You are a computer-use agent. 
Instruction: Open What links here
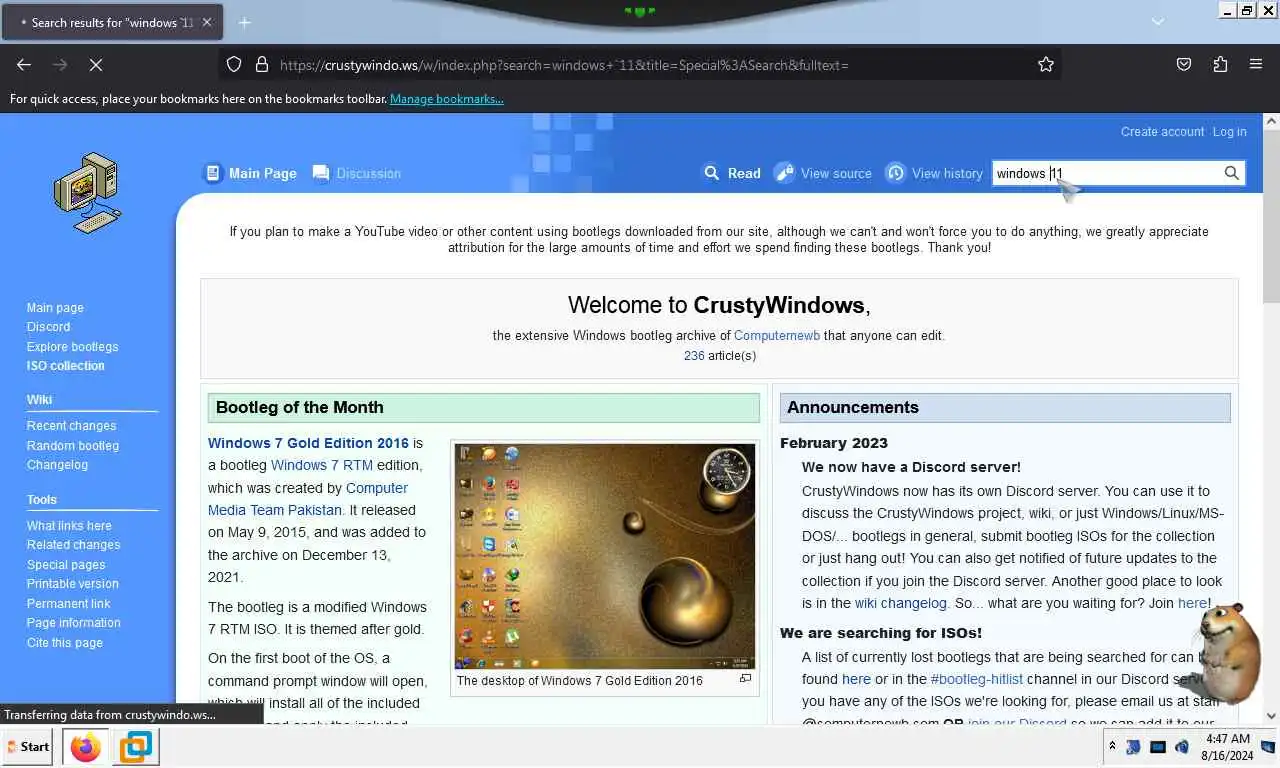[69, 526]
